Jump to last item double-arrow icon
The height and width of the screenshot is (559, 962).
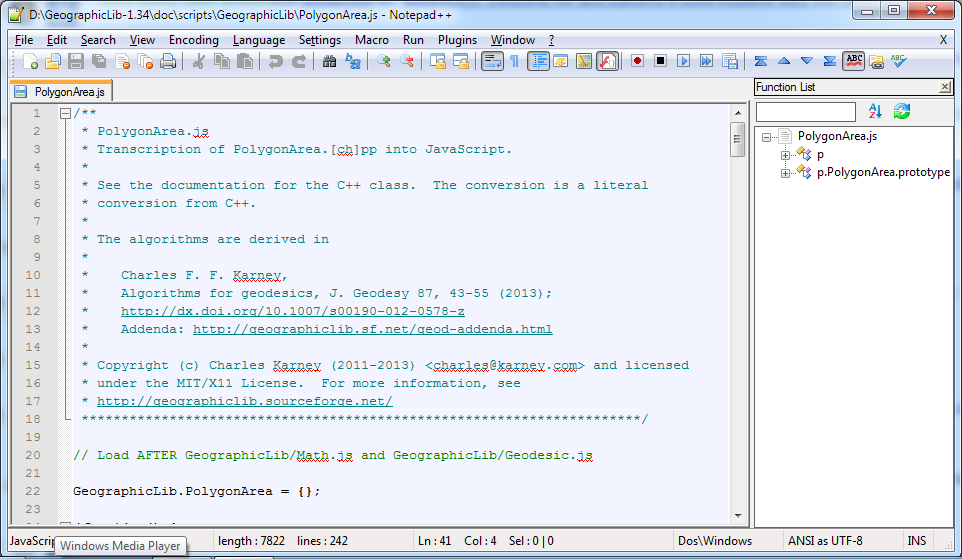pyautogui.click(x=829, y=61)
